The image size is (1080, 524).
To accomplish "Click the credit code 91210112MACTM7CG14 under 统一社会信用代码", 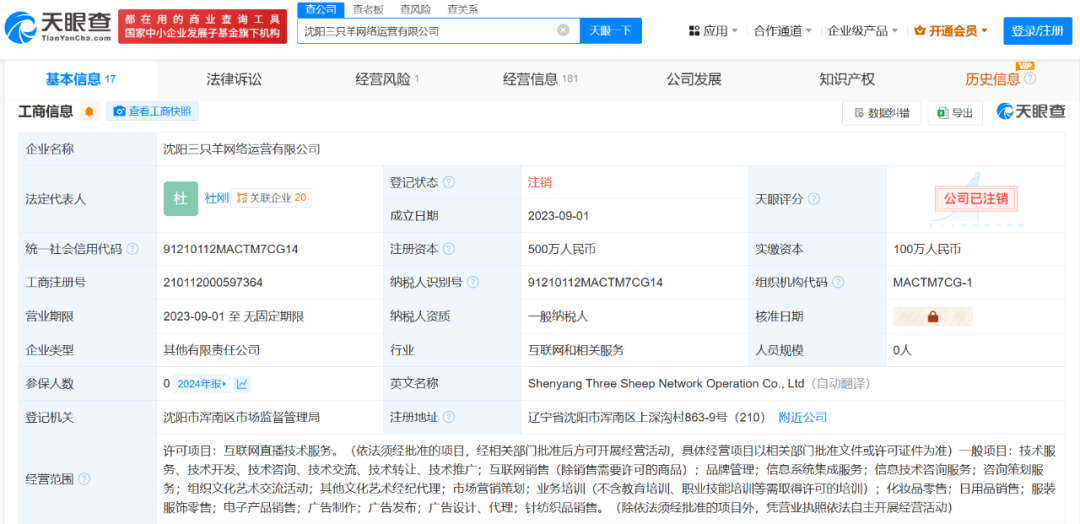I will 231,249.
